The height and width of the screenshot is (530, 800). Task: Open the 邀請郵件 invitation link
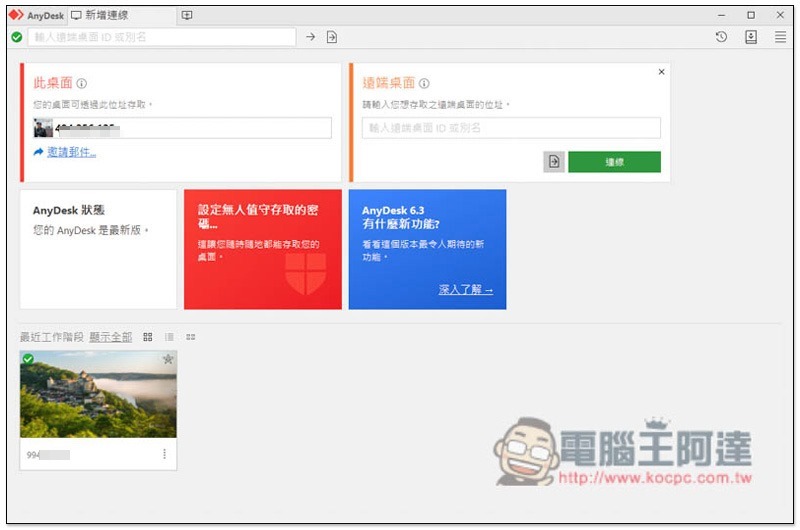(x=70, y=152)
